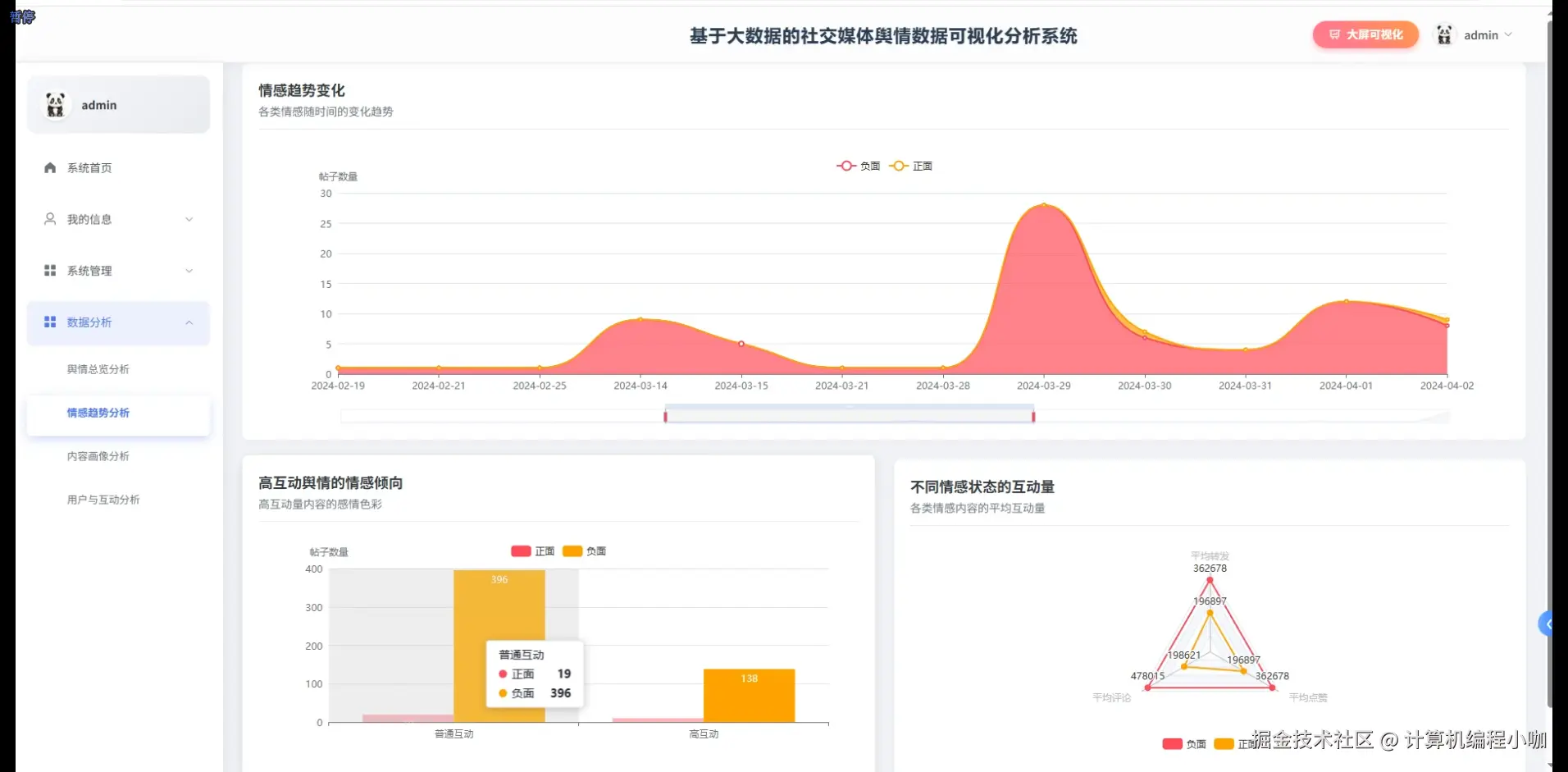1568x772 pixels.
Task: Expand the 我的信息 submenu chevron
Action: [189, 219]
